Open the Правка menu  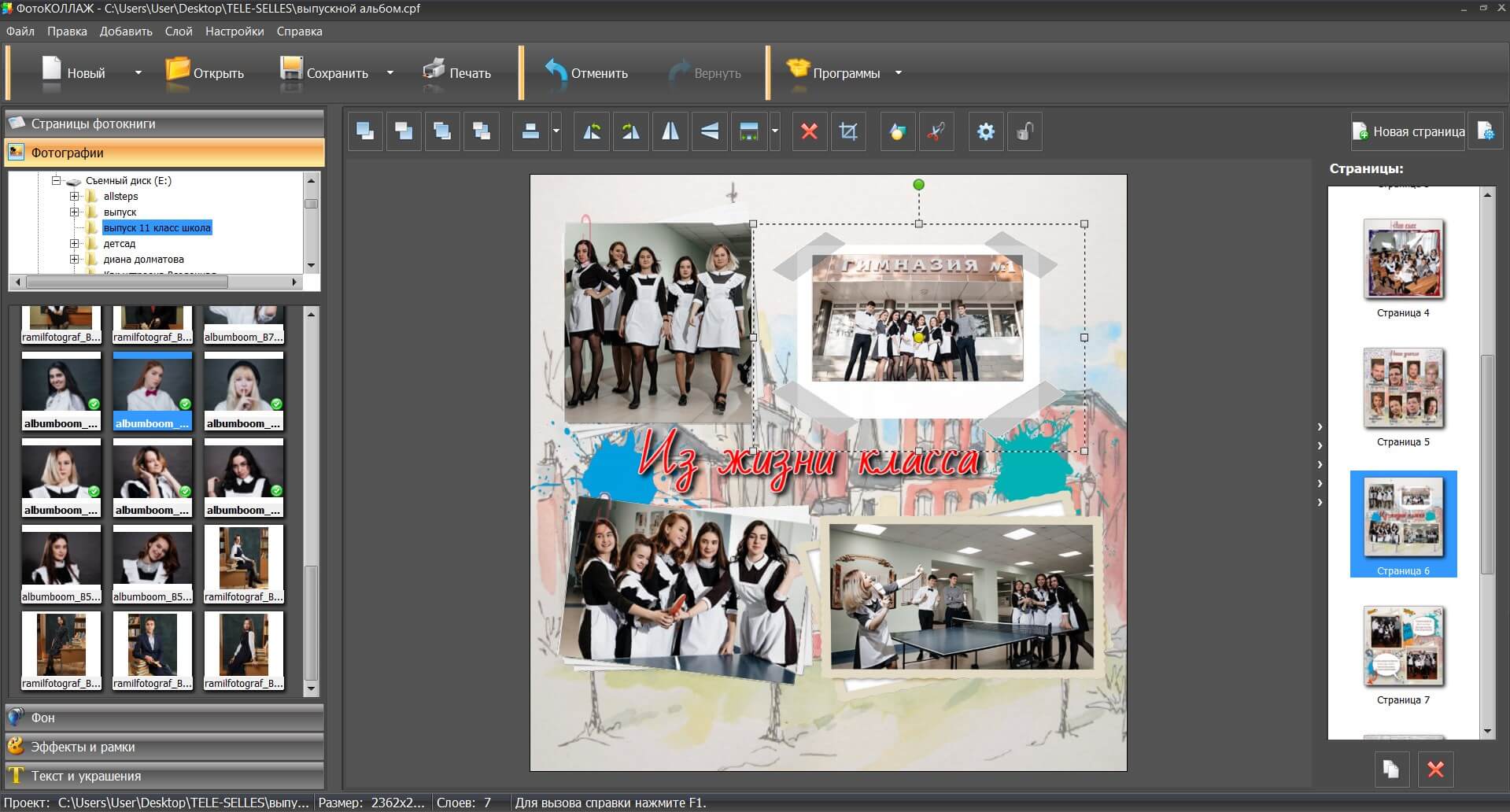(x=67, y=31)
